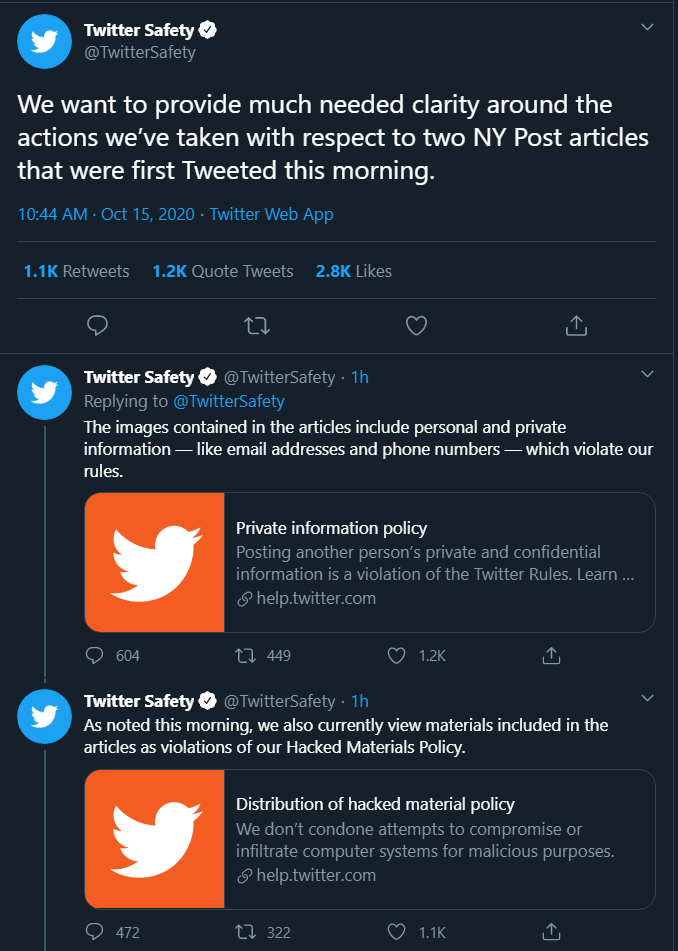Share the private information policy reply tweet

coord(551,656)
